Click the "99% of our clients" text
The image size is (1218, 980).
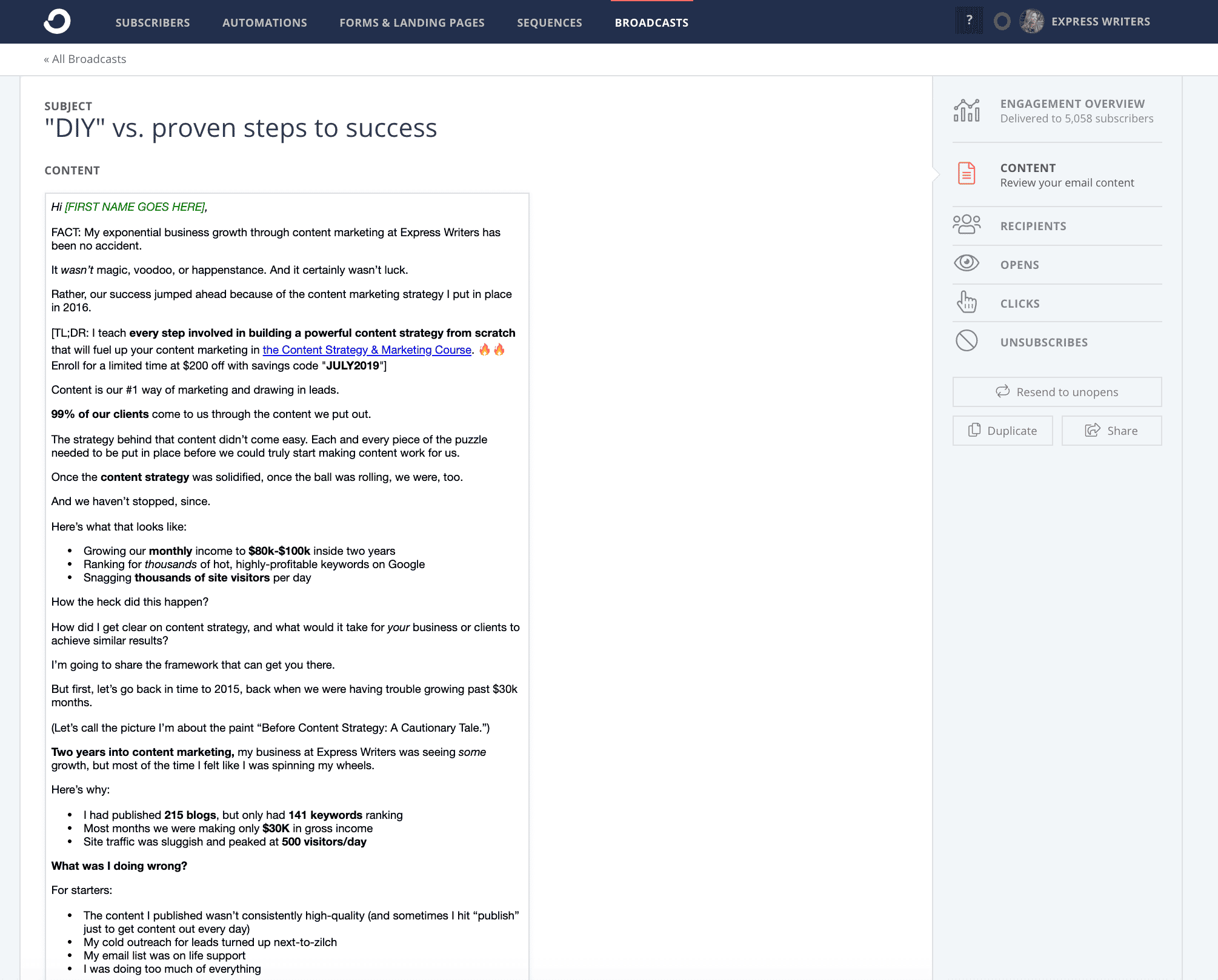(x=100, y=414)
